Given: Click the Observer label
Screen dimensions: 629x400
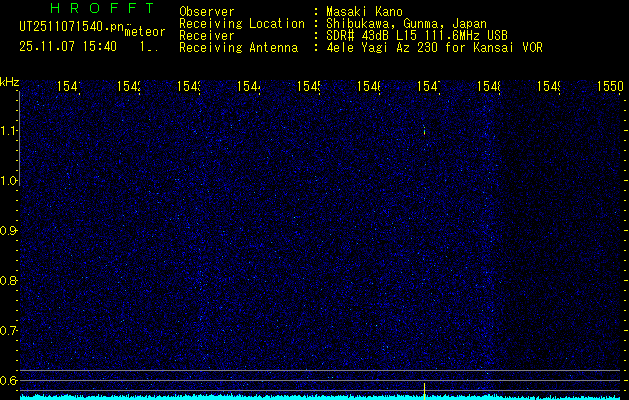Looking at the screenshot, I should 207,12.
